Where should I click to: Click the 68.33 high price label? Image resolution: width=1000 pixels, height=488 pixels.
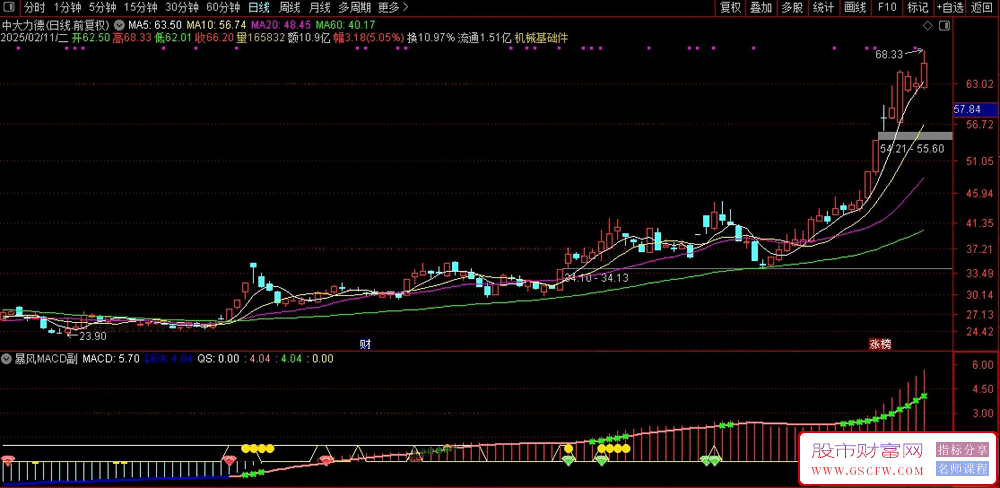pos(888,56)
